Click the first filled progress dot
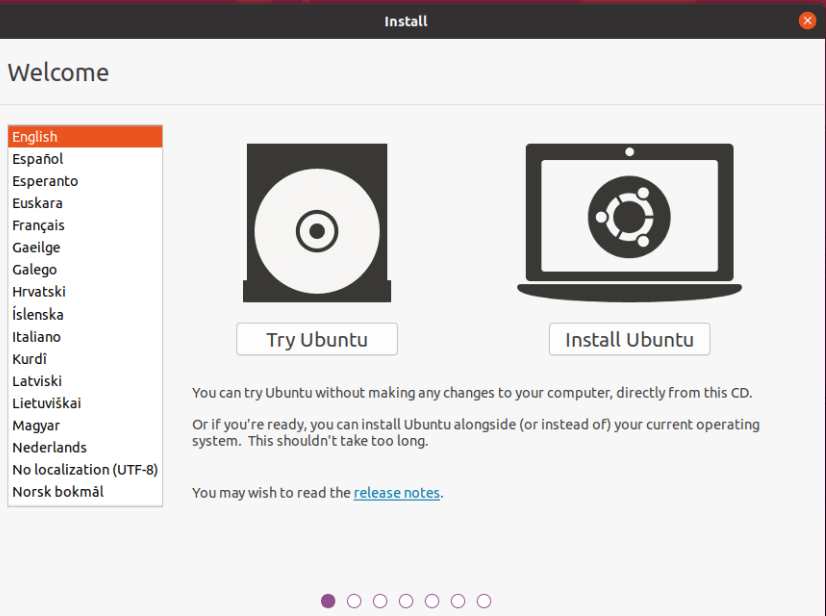This screenshot has width=826, height=616. (328, 600)
